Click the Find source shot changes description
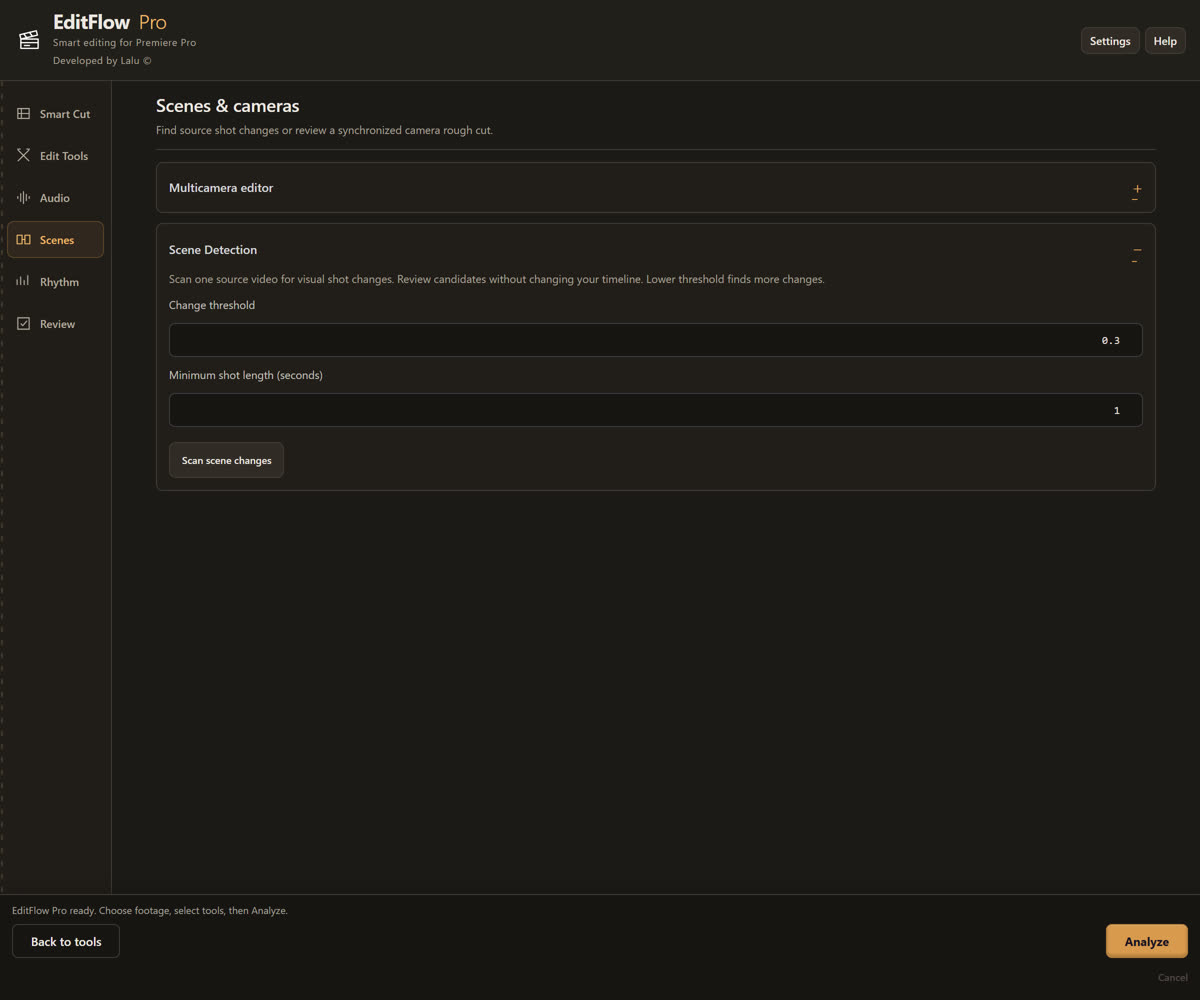 [324, 130]
